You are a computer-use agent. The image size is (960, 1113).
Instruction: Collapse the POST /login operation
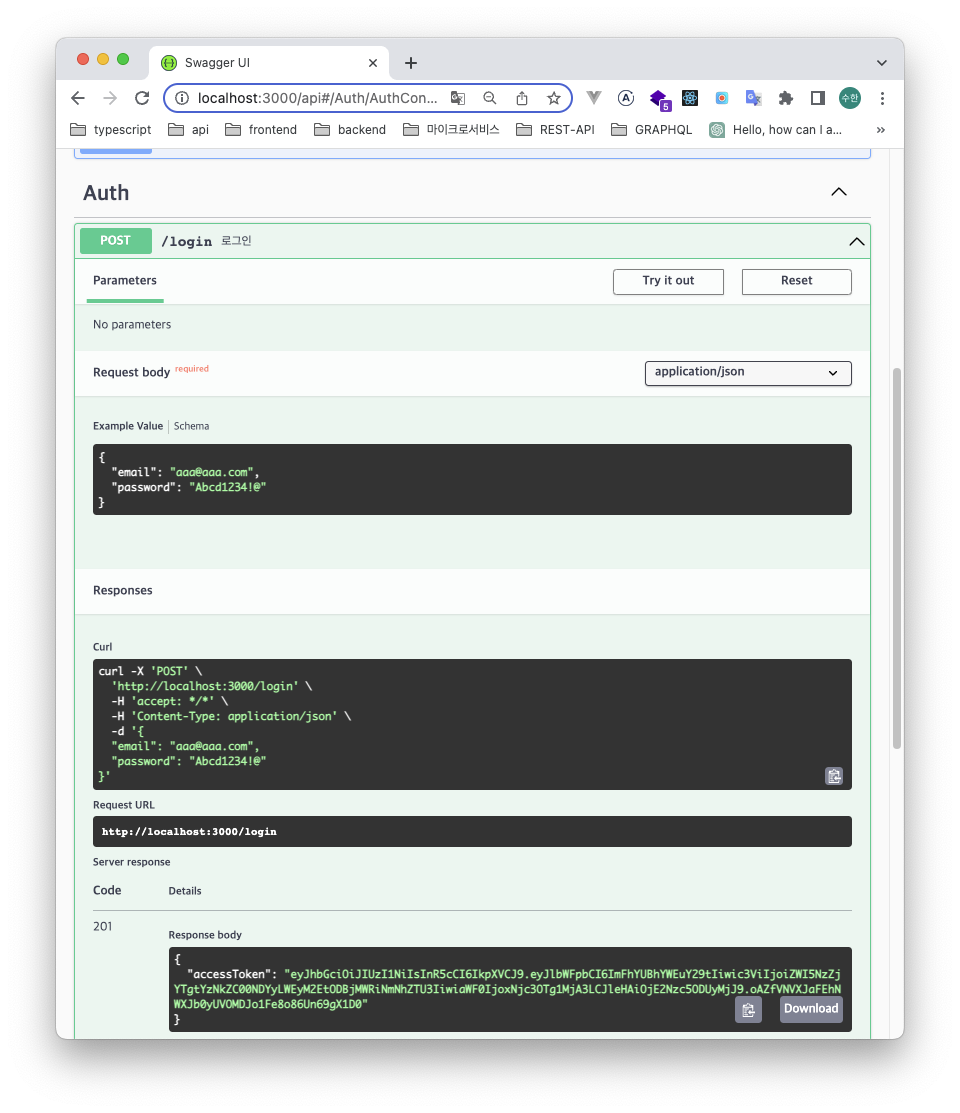[x=856, y=241]
